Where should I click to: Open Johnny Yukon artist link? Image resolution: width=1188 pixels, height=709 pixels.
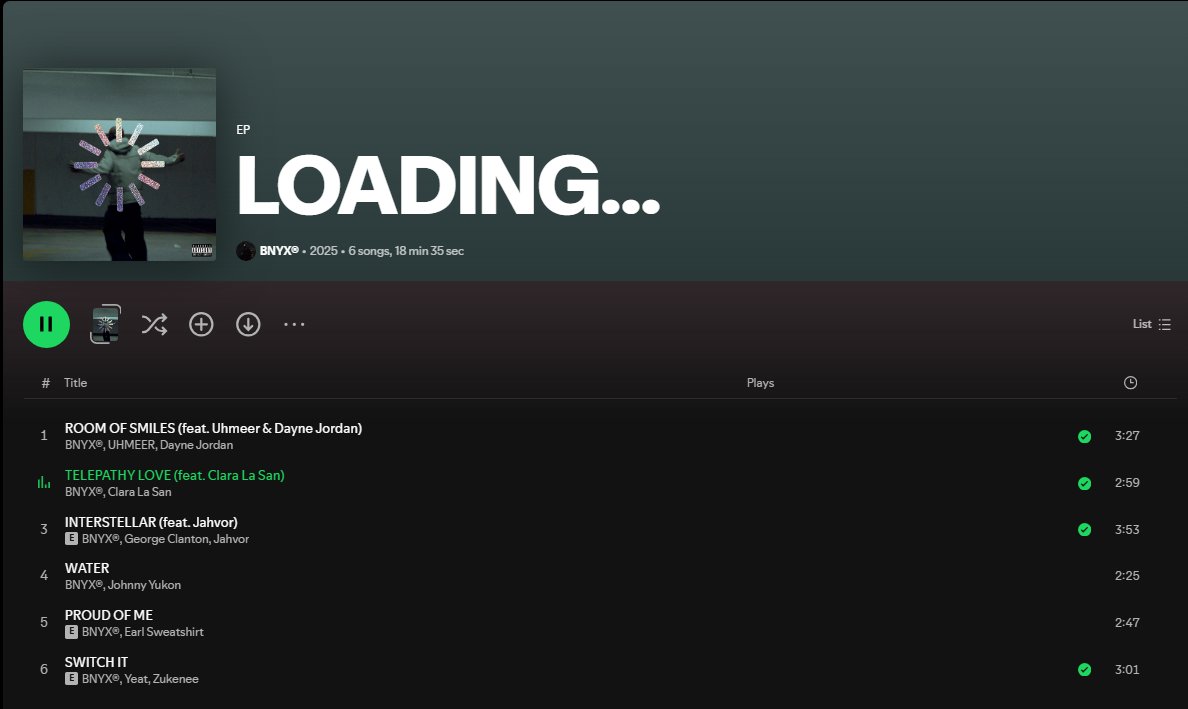click(x=144, y=585)
